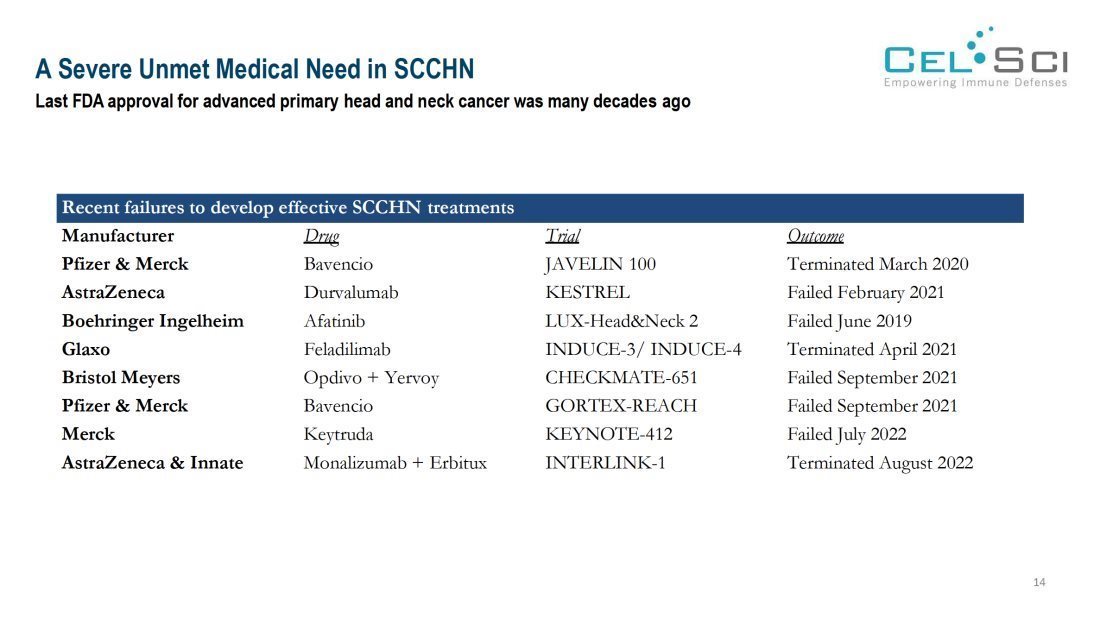Screen dimensions: 1100x619
Task: Click the underlined Outcome column header
Action: pos(815,236)
